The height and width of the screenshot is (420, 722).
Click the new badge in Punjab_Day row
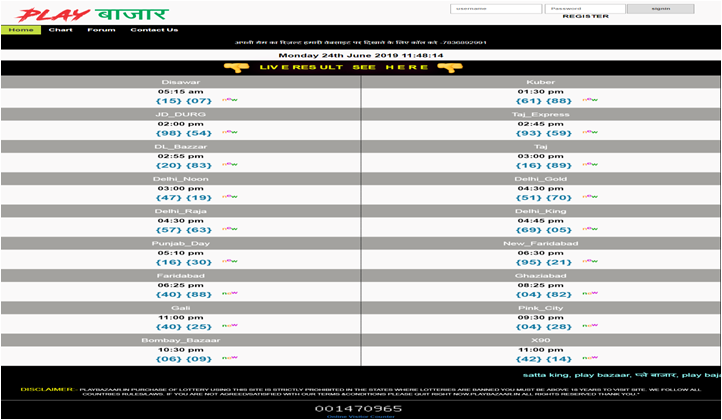(x=230, y=261)
